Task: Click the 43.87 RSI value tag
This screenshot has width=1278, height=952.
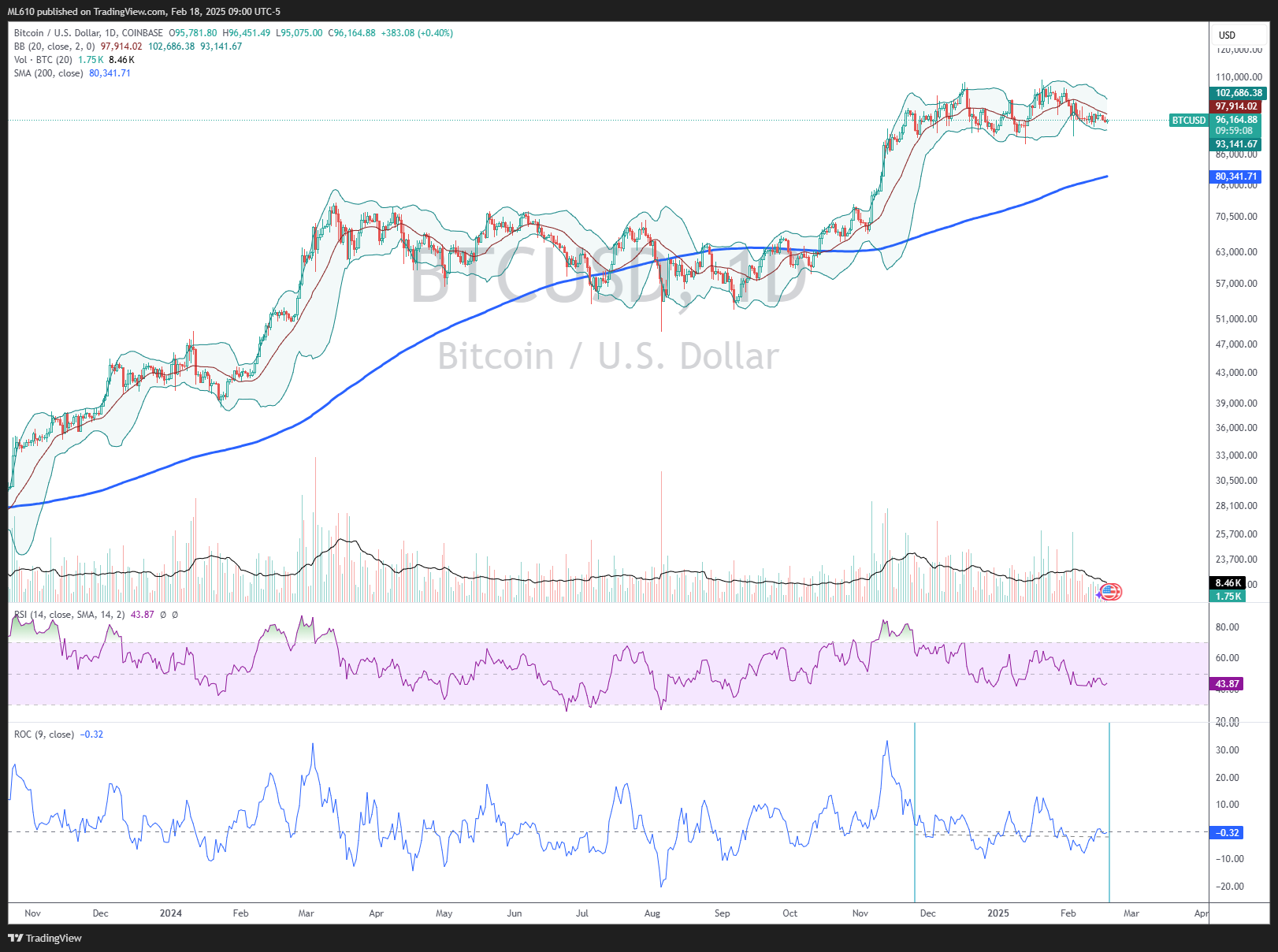Action: pos(1228,684)
